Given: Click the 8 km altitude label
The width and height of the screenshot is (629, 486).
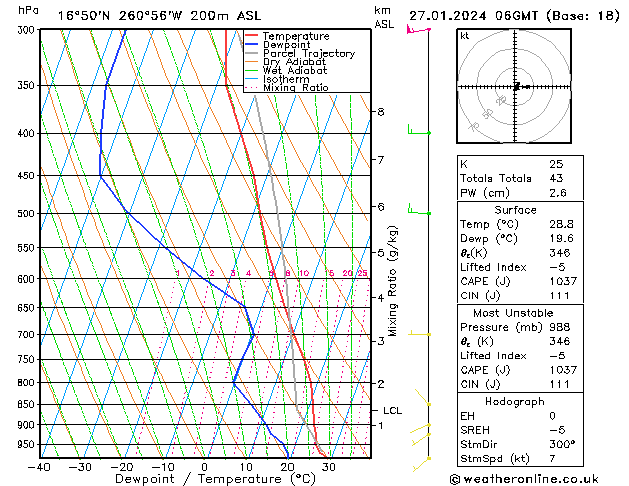Looking at the screenshot, I should [381, 111].
